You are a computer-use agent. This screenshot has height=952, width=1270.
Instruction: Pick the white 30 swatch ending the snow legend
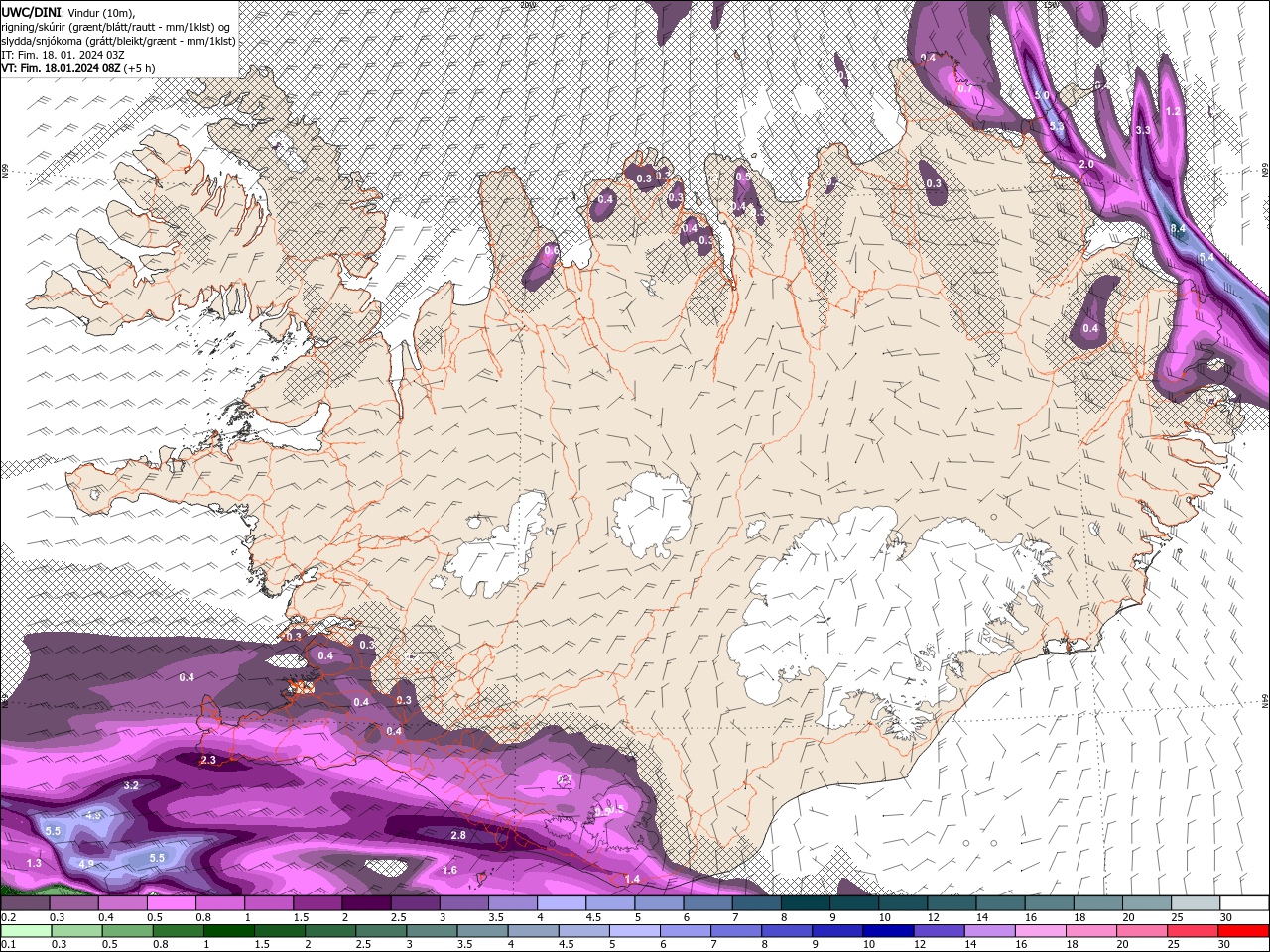click(1244, 903)
